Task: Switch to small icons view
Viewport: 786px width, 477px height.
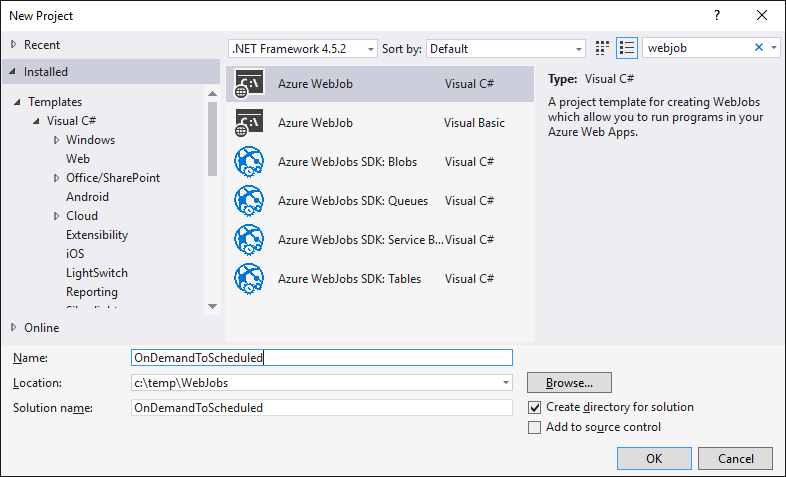Action: click(x=602, y=48)
